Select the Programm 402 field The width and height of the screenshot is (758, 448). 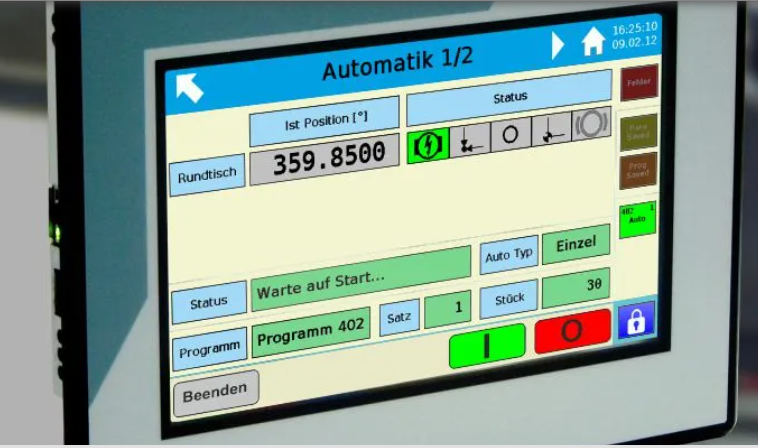(x=311, y=332)
